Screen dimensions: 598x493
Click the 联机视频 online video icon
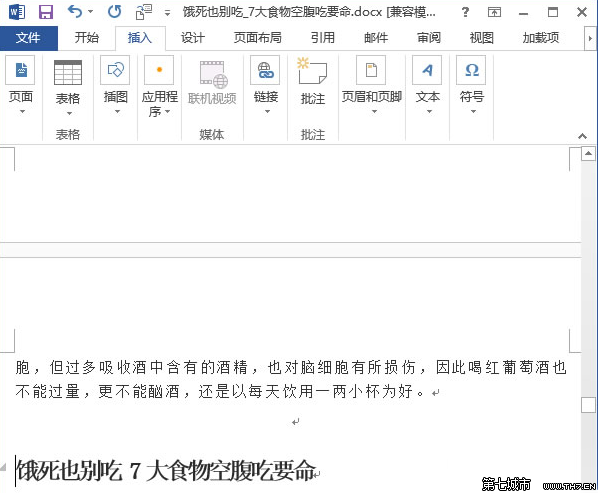click(213, 73)
